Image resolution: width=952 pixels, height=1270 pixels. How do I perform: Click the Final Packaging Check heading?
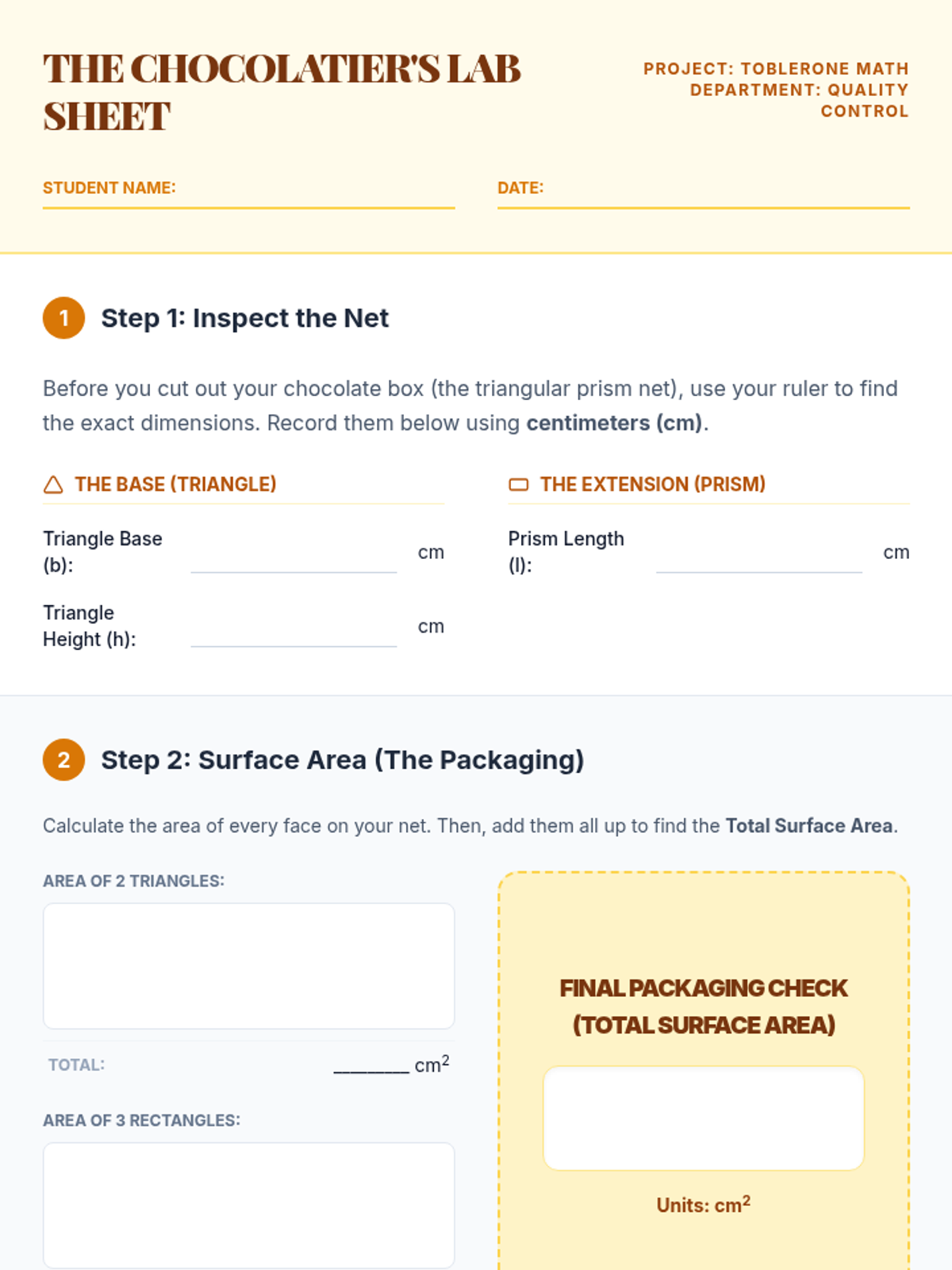coord(704,1006)
